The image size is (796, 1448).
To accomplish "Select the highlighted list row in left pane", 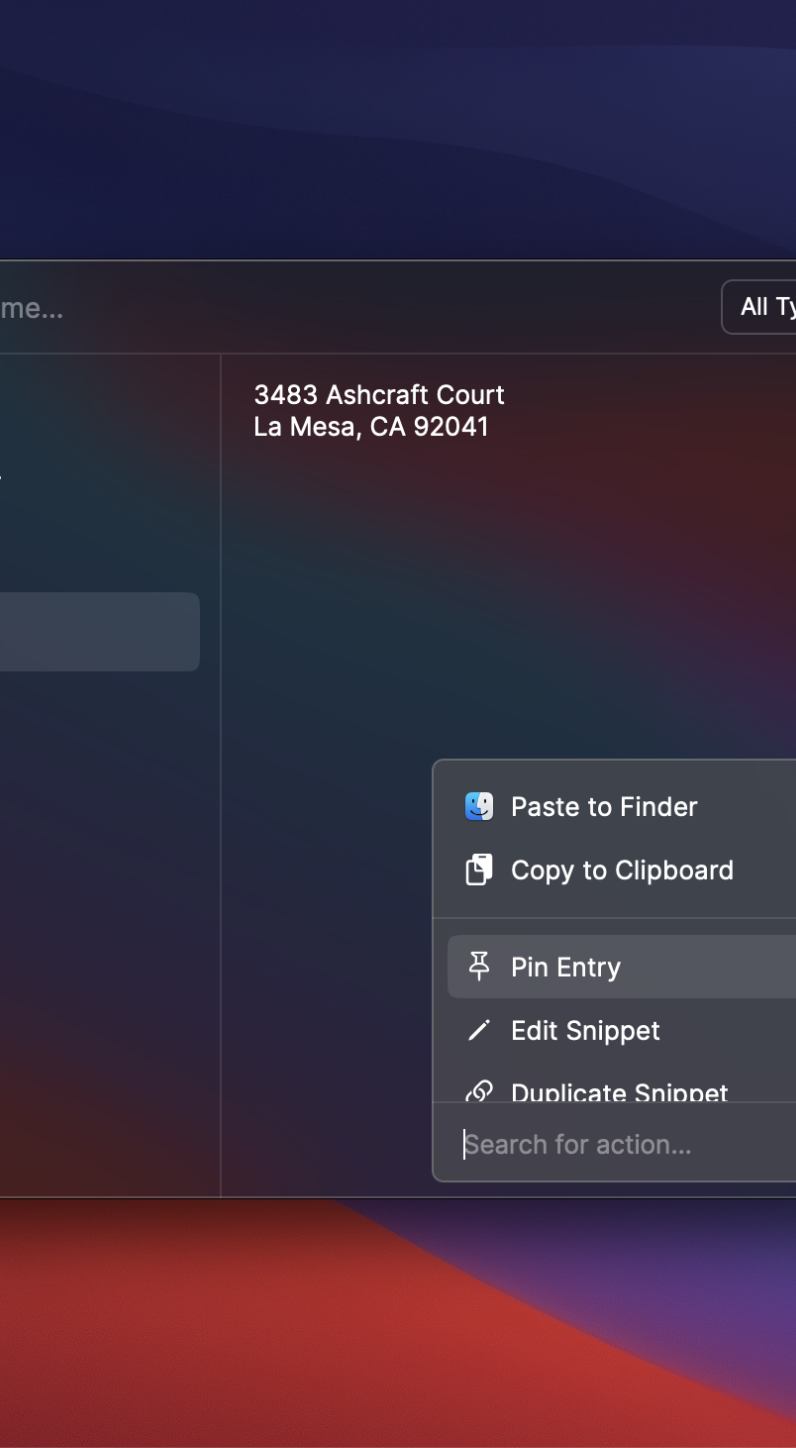I will [x=100, y=631].
